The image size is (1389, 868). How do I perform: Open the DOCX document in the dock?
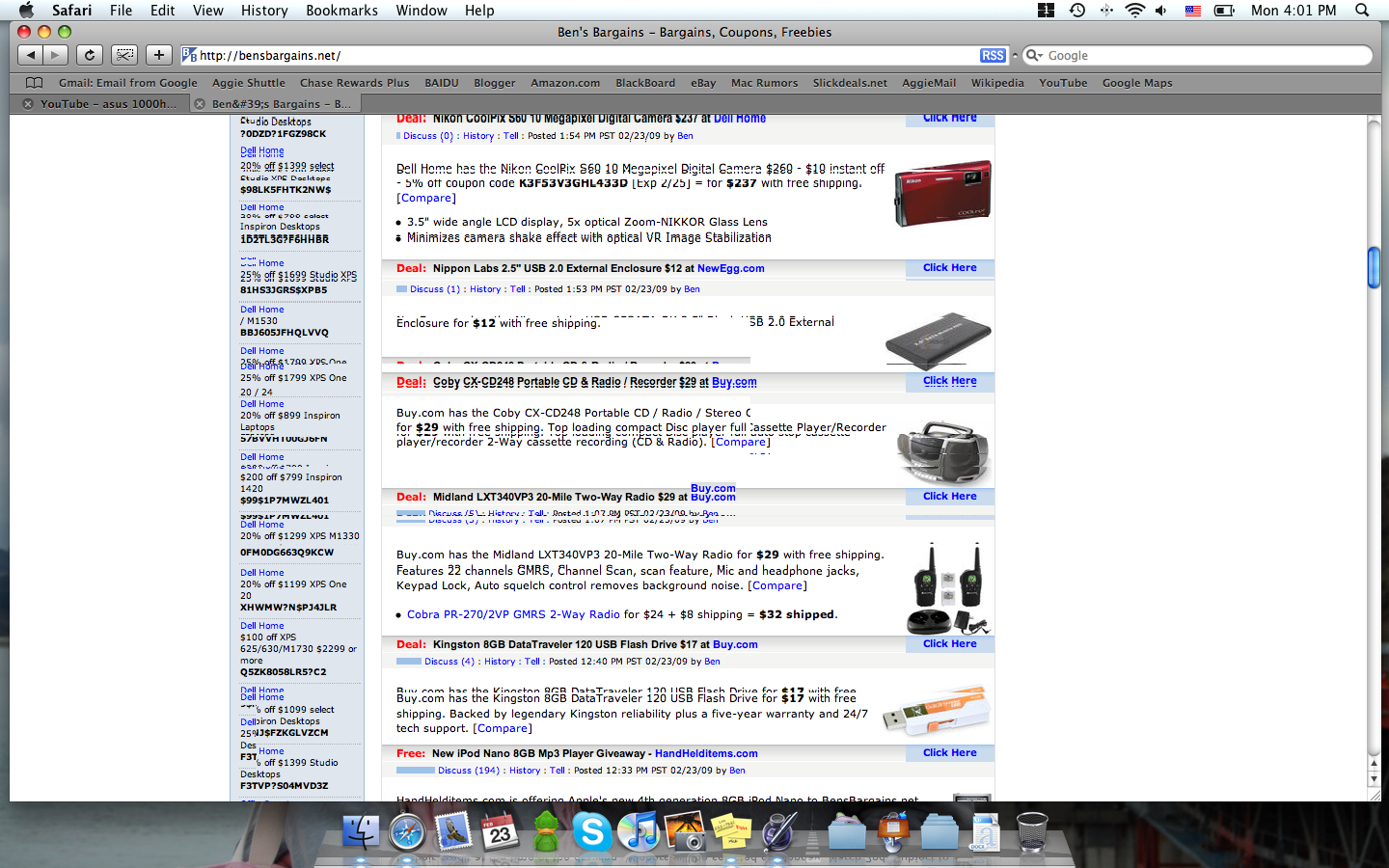click(986, 830)
